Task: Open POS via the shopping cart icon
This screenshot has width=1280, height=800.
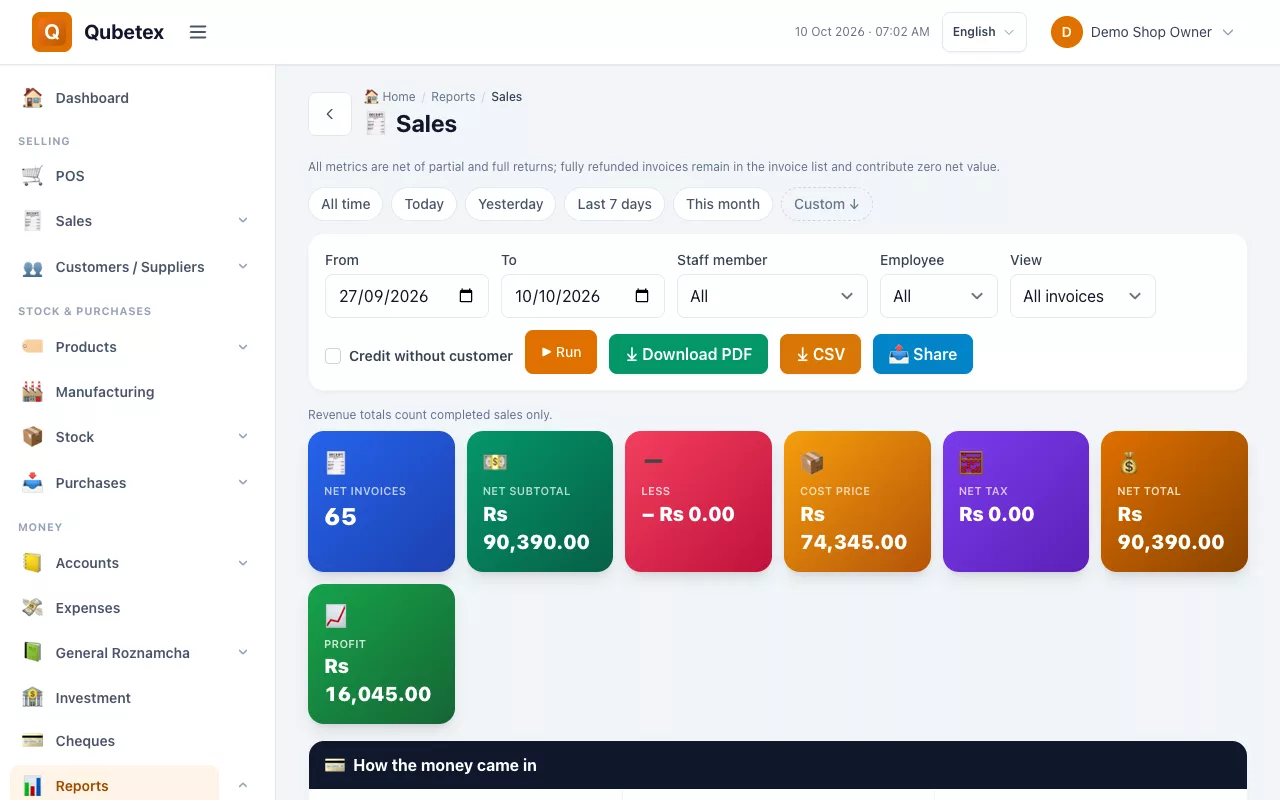Action: [33, 176]
